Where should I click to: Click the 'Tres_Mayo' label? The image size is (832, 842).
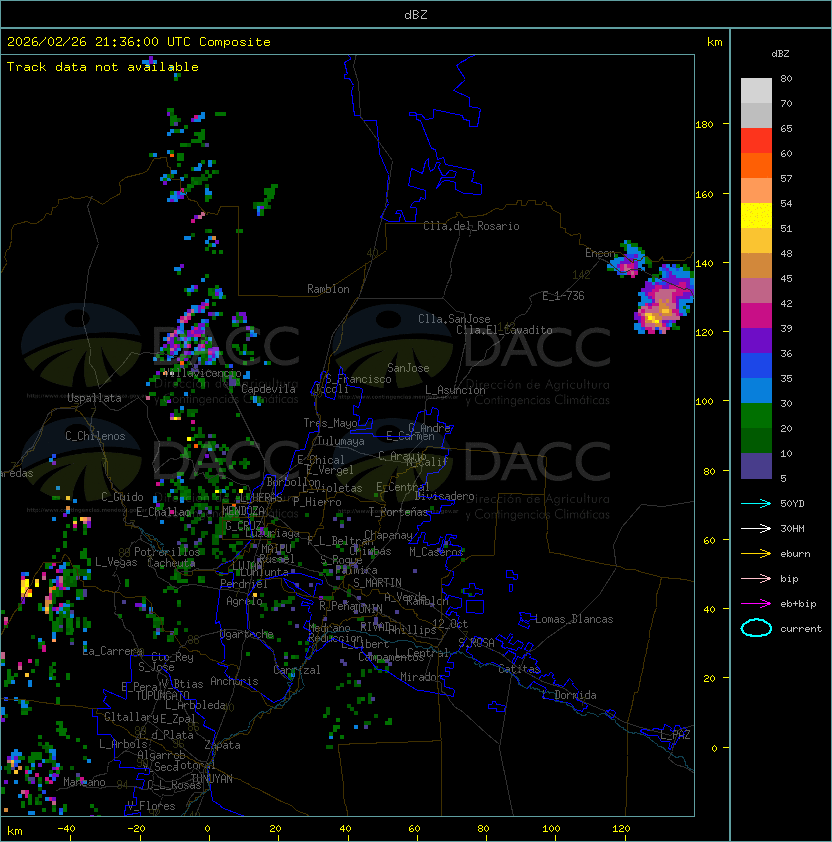tap(330, 423)
